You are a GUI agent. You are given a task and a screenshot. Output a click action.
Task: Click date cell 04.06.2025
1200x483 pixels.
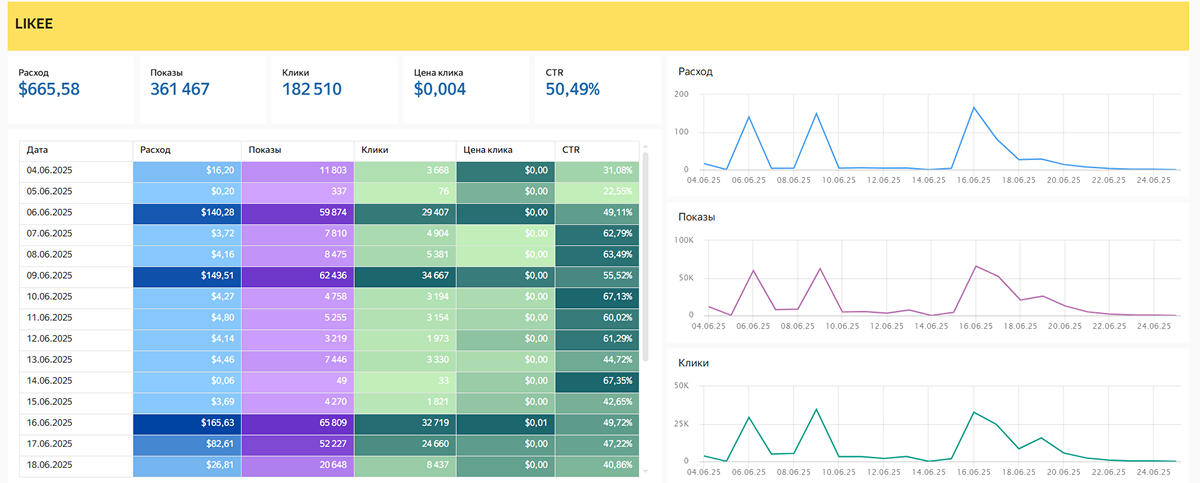coord(76,171)
